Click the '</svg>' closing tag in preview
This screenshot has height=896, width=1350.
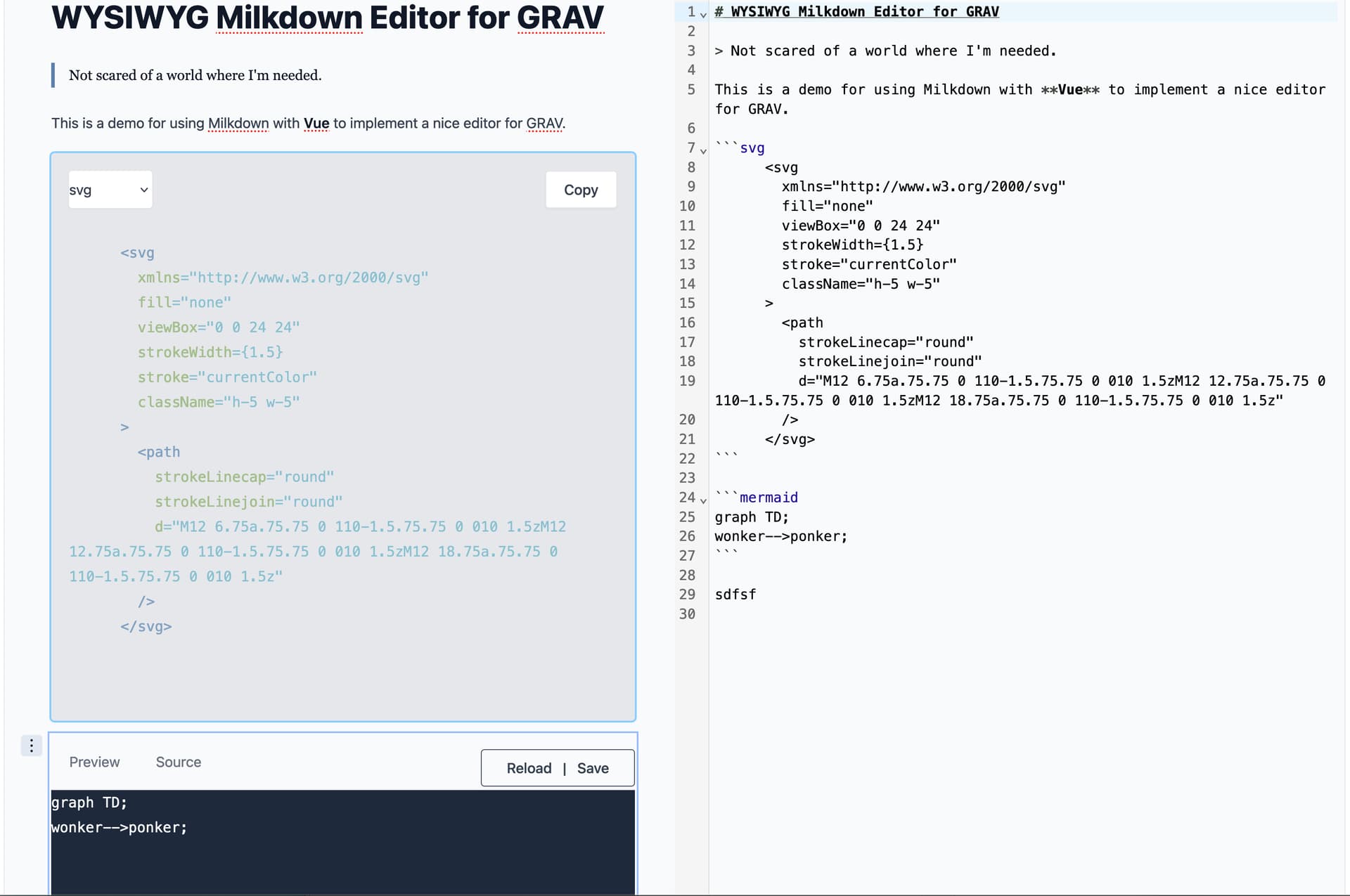[146, 627]
